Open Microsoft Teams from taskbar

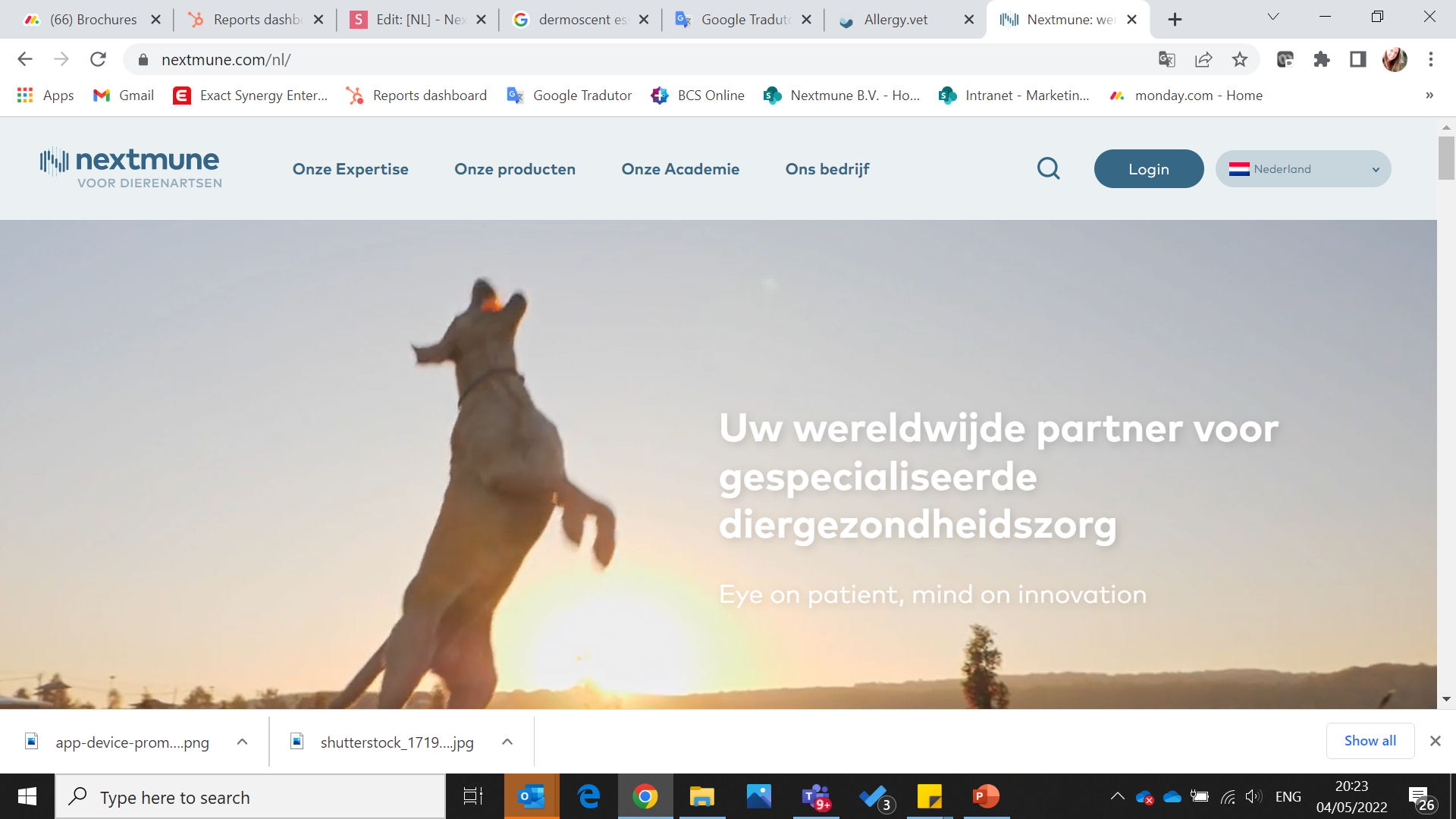816,797
